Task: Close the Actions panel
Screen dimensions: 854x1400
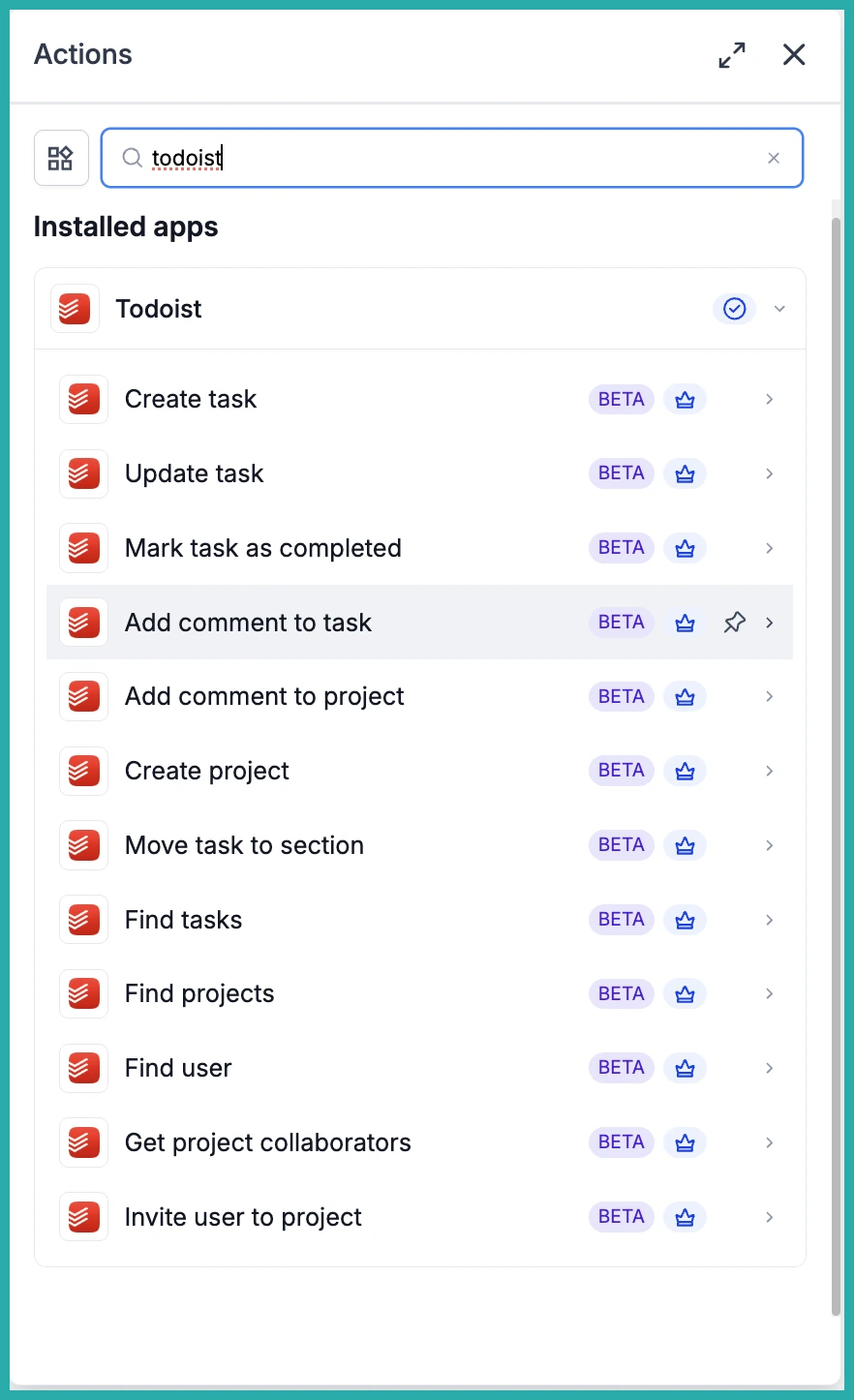Action: tap(794, 55)
